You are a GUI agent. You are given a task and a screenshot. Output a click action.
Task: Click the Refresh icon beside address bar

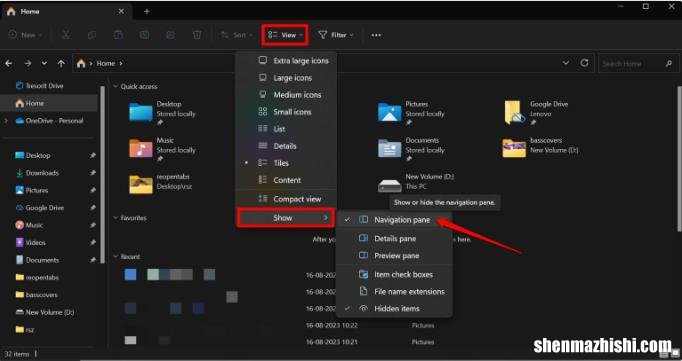pos(584,63)
